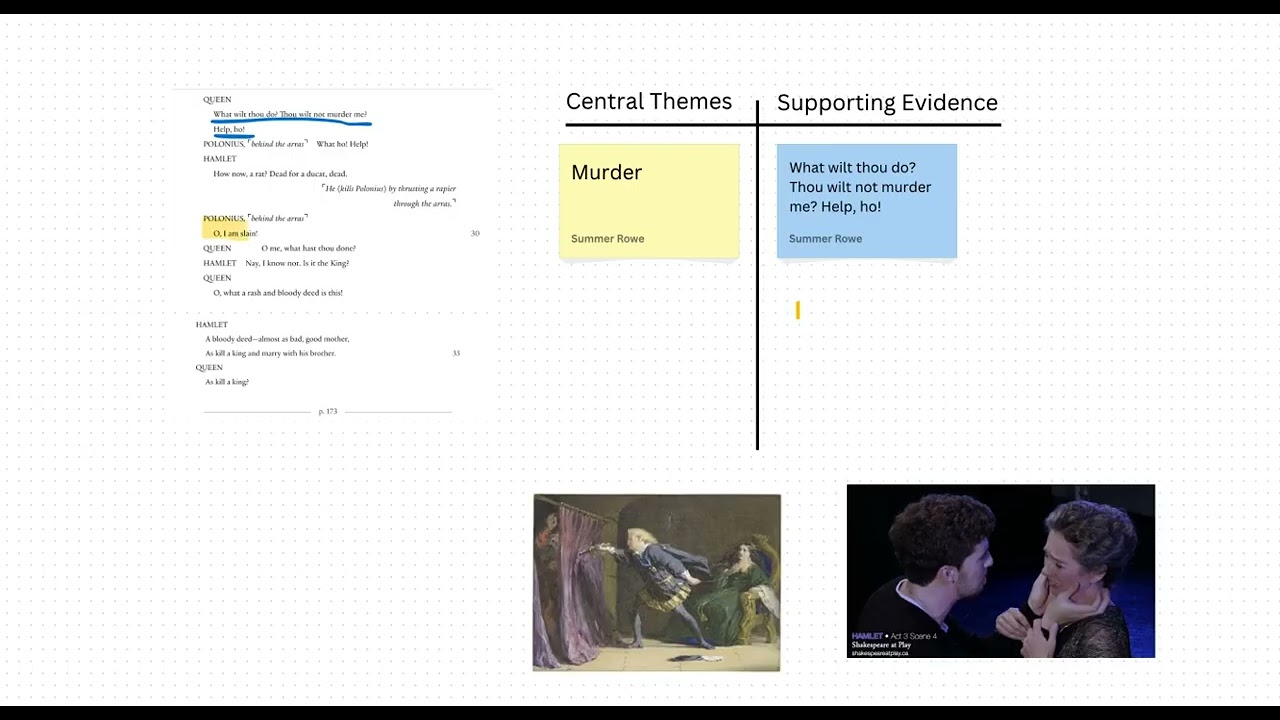The image size is (1280, 720).
Task: Click 'O me, what hast thou done?' line
Action: coord(308,248)
